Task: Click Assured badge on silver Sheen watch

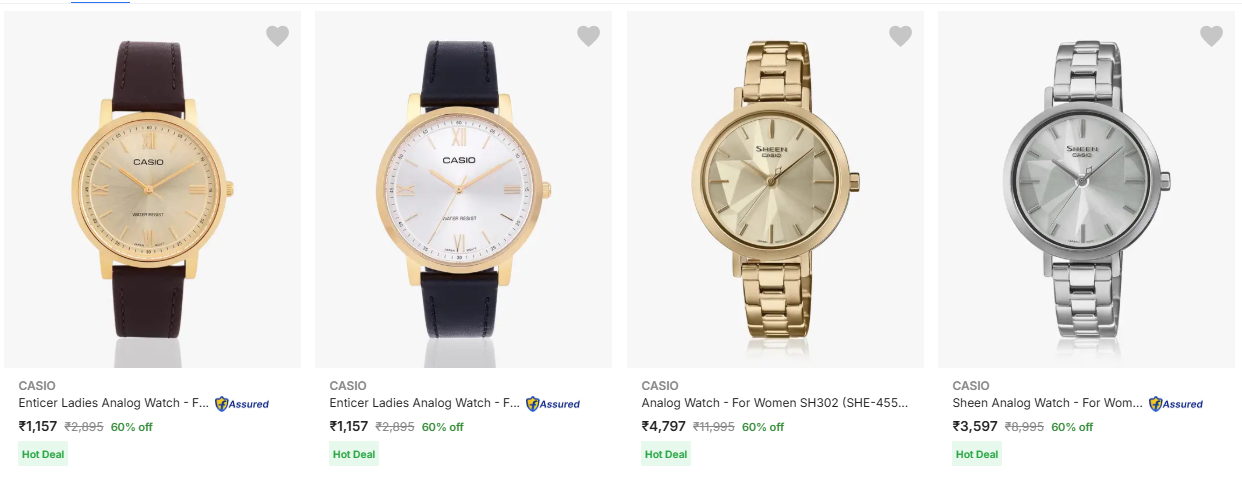Action: (1176, 404)
